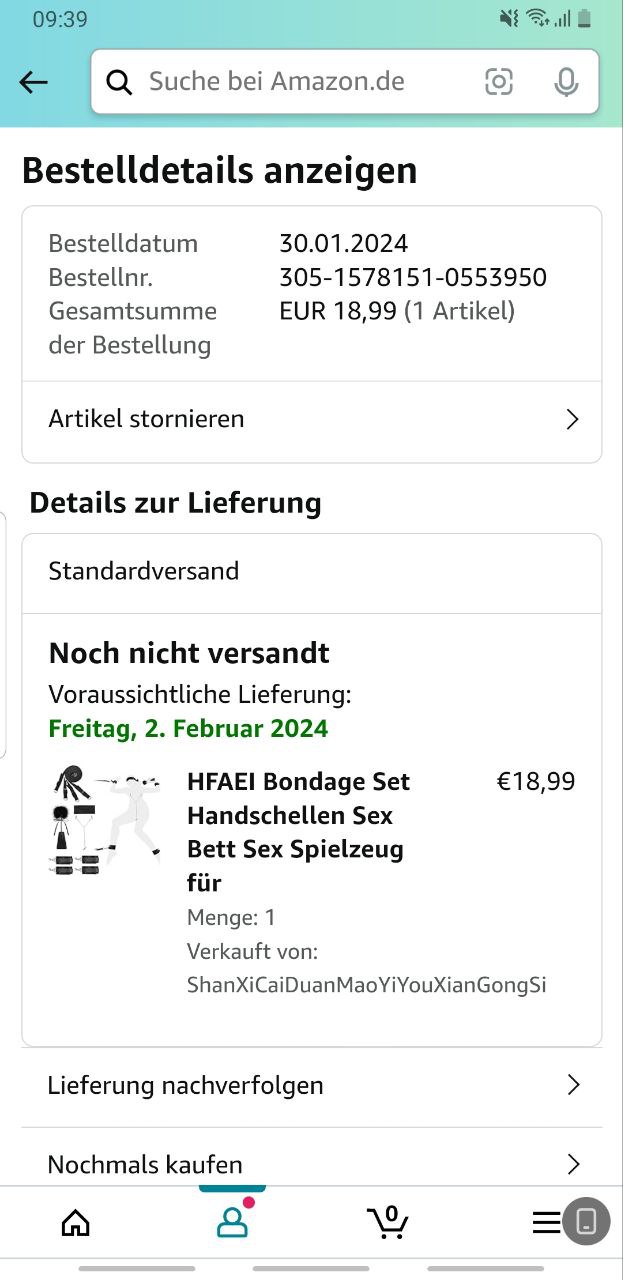
Task: Tap the product thumbnail image
Action: [x=104, y=820]
